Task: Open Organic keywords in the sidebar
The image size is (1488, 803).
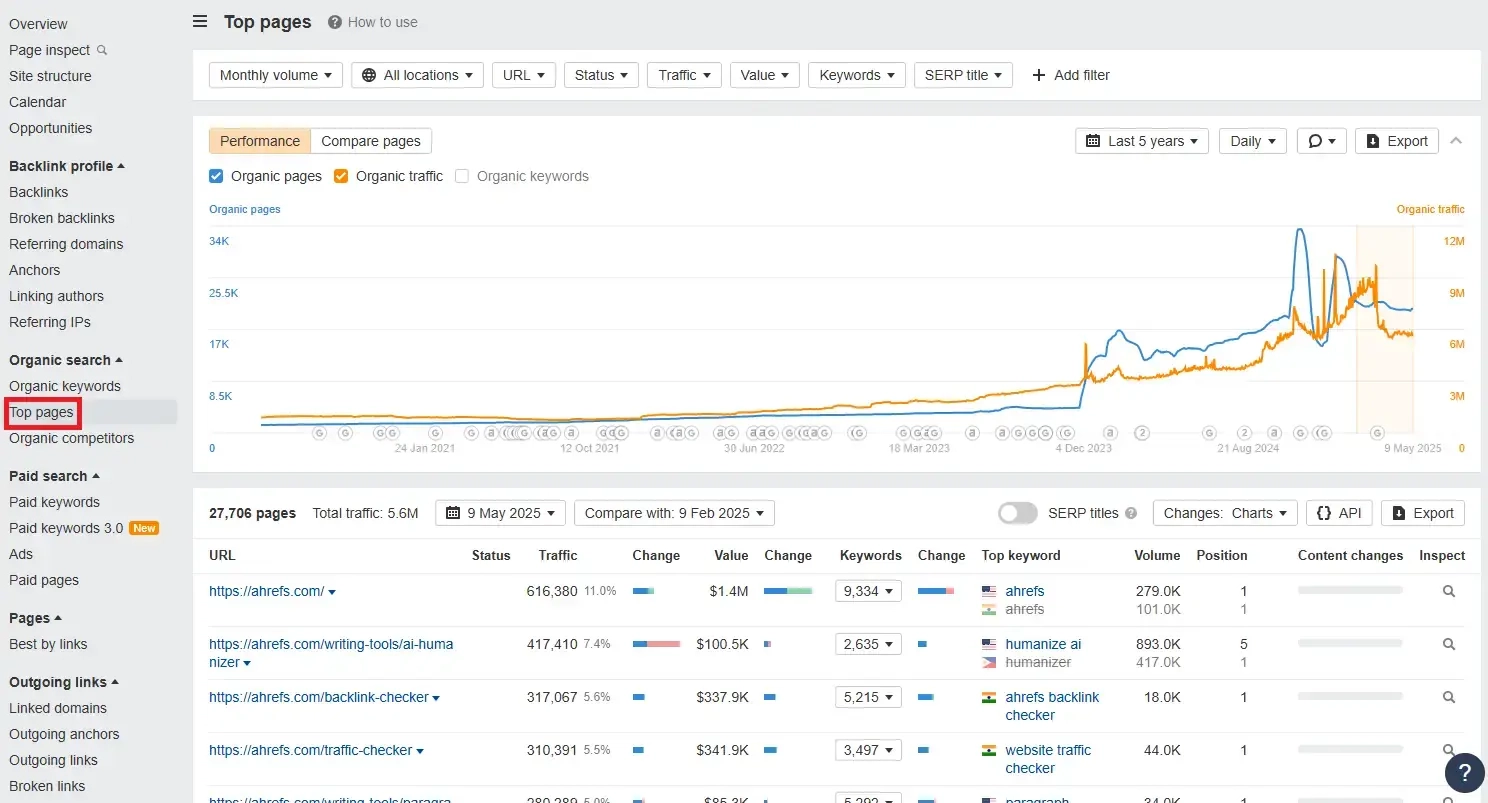Action: [x=65, y=386]
